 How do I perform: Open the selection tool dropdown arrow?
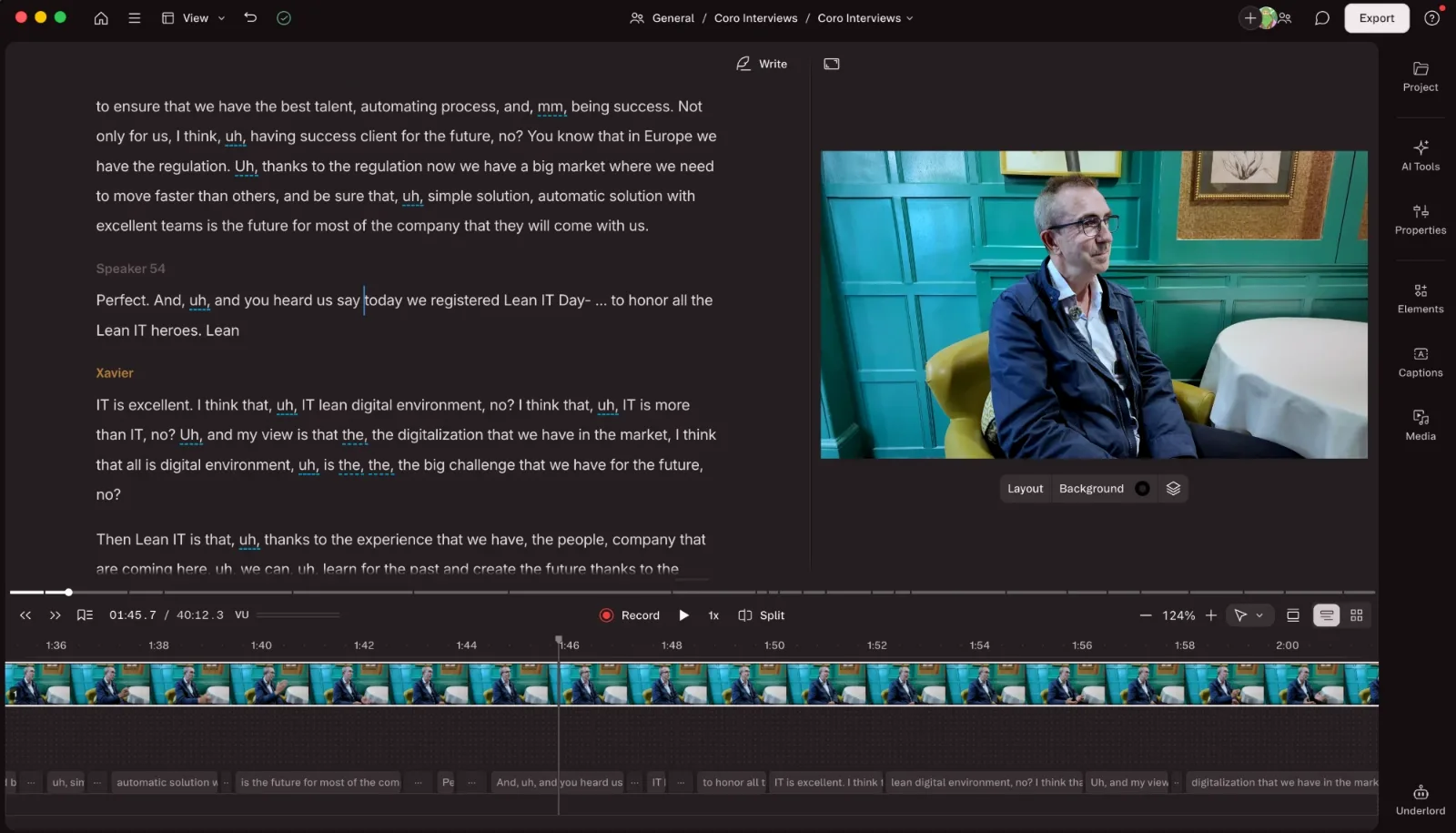click(1259, 615)
